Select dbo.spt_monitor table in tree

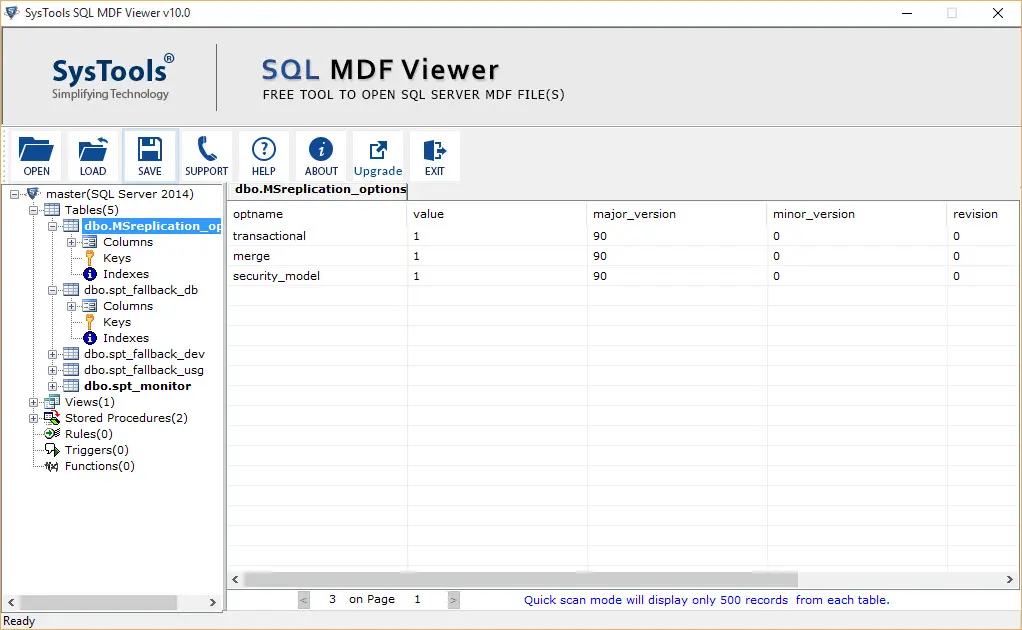[137, 386]
